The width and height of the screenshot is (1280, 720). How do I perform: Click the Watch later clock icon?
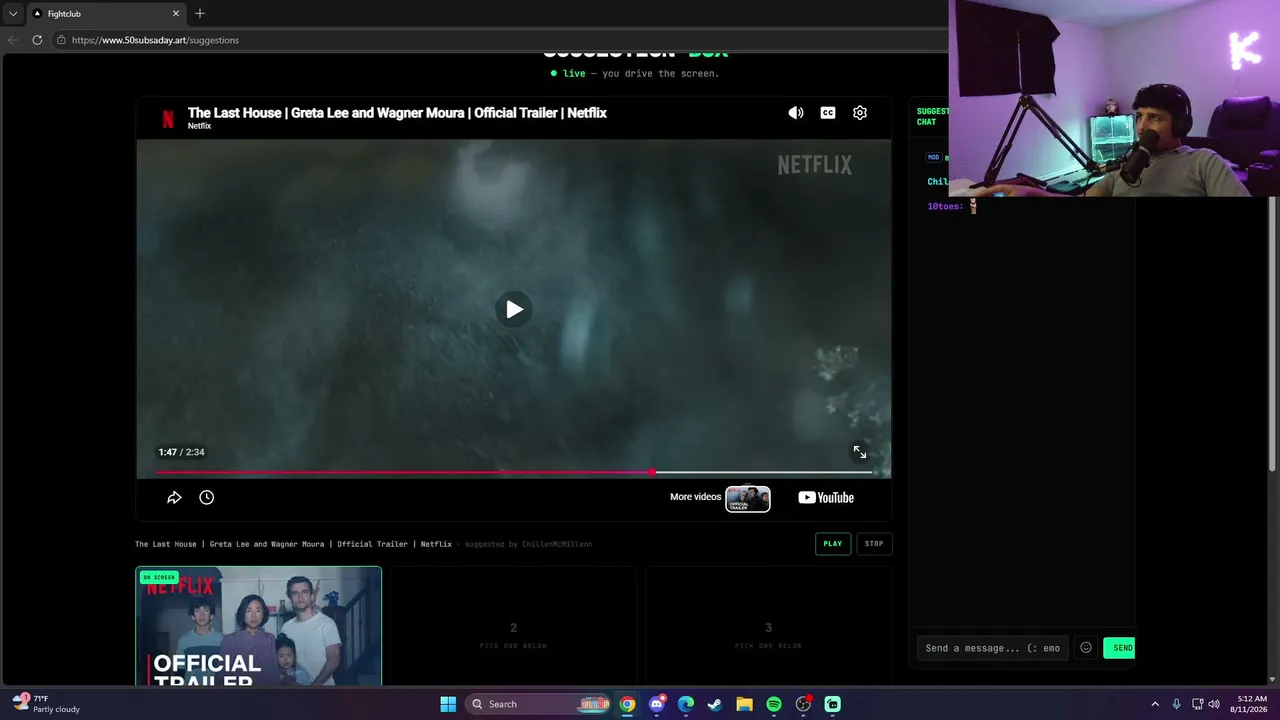pyautogui.click(x=207, y=497)
